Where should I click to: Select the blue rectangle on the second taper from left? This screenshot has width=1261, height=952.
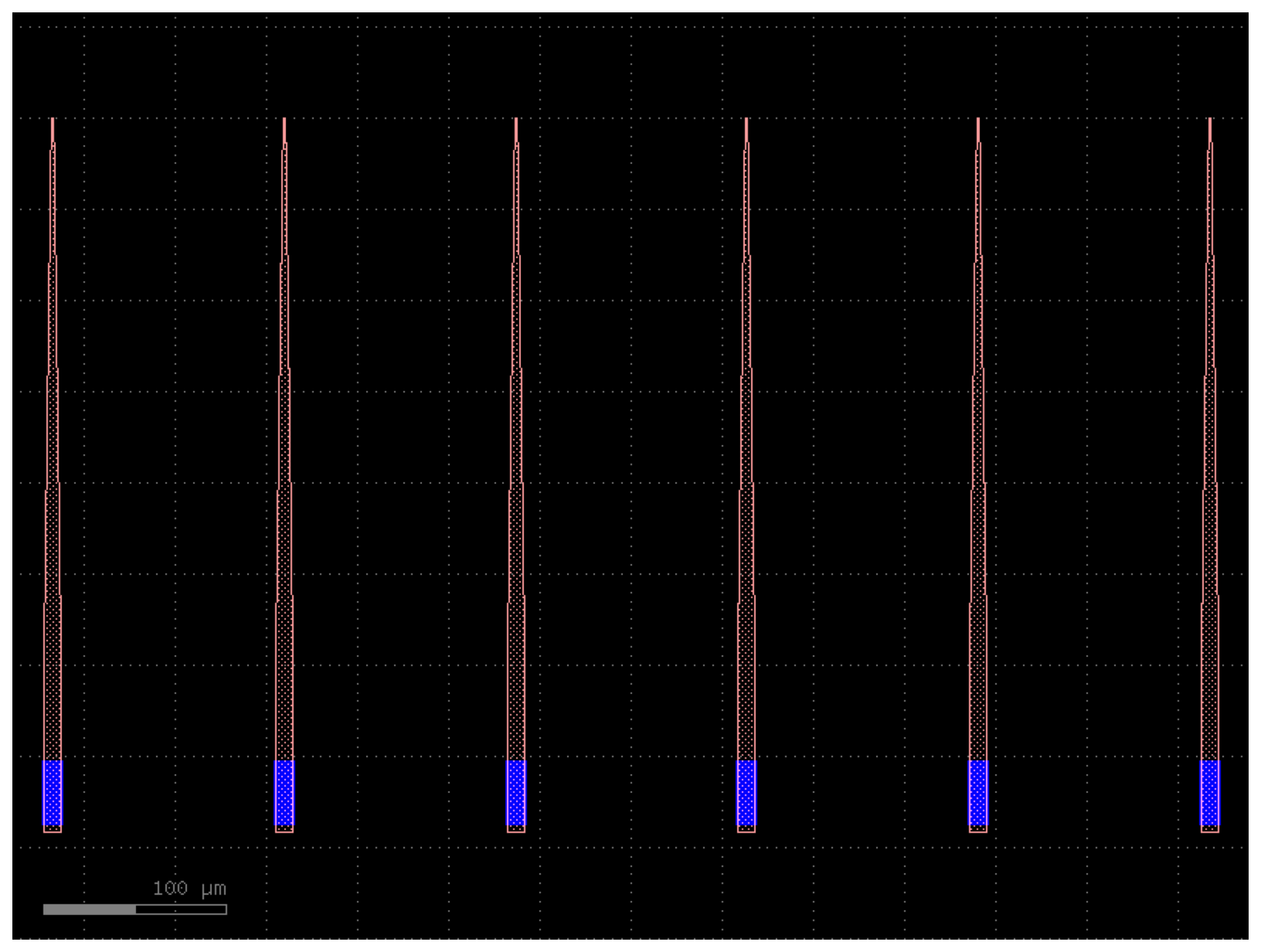pyautogui.click(x=284, y=793)
